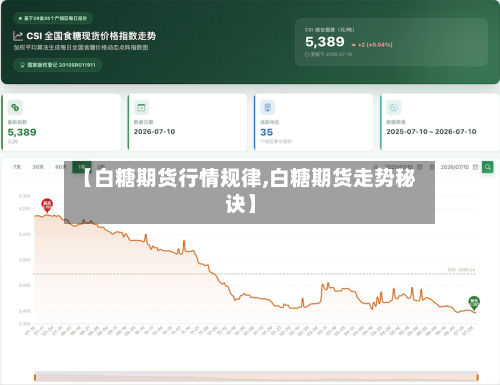
Task: Click the small clock icon next to the update date
Action: (307, 54)
